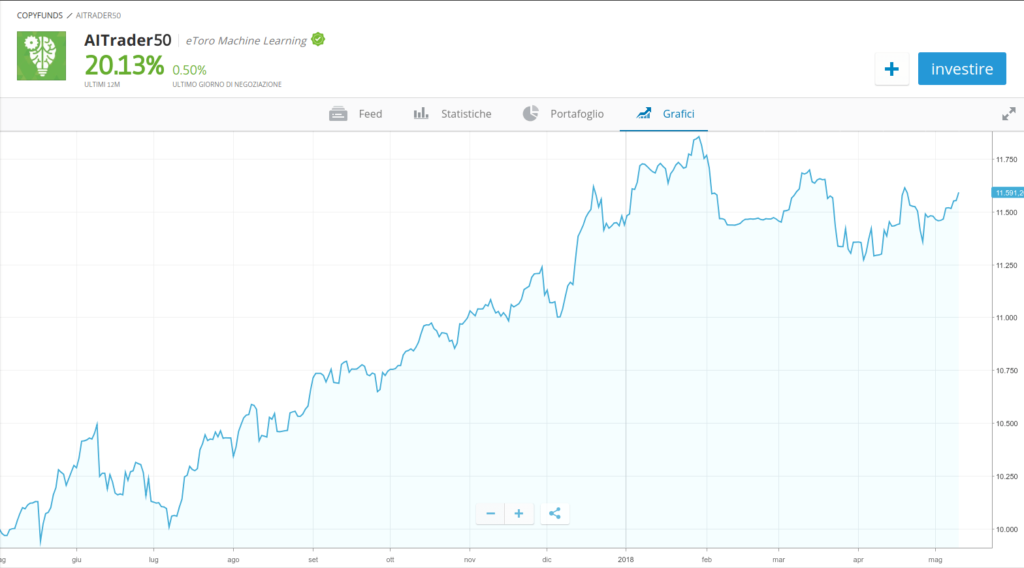Click the 'nov' month label
The image size is (1024, 568).
(470, 560)
